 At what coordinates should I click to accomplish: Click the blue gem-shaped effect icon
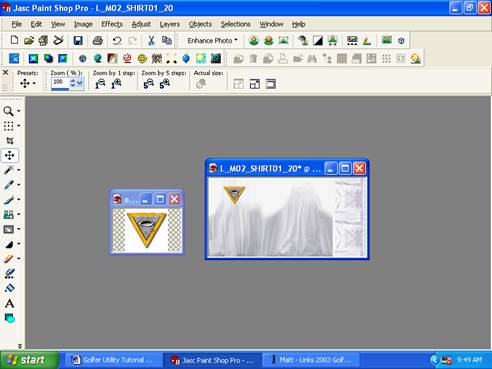(x=186, y=59)
